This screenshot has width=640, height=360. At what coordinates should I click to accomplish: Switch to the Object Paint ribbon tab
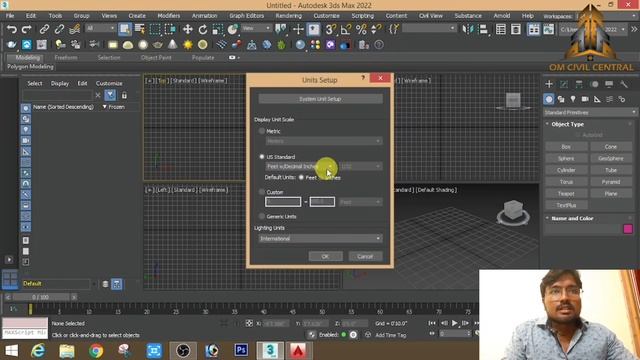click(156, 58)
